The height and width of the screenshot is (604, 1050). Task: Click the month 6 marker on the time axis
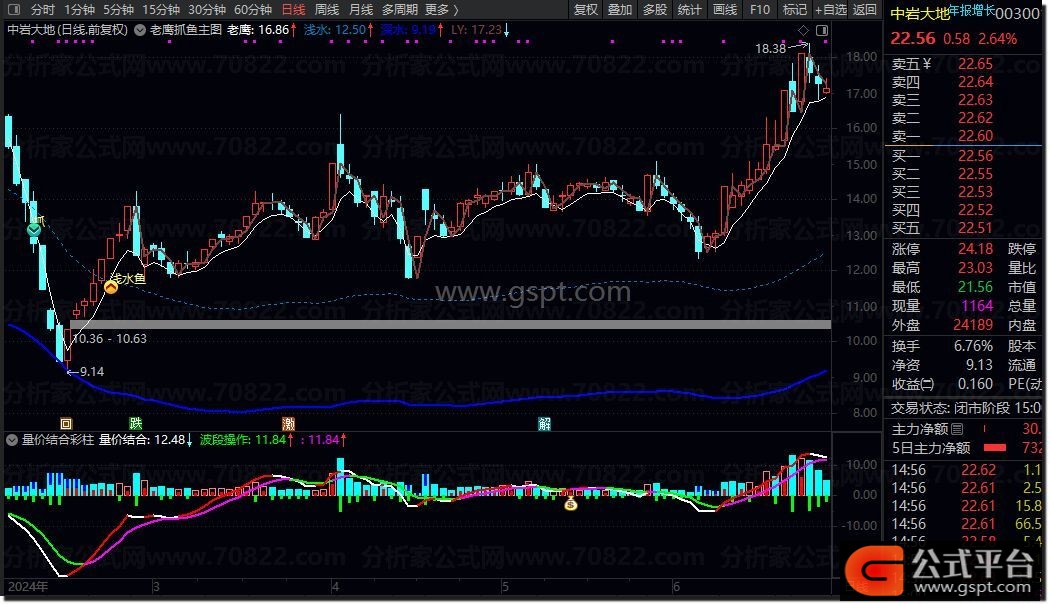click(676, 587)
